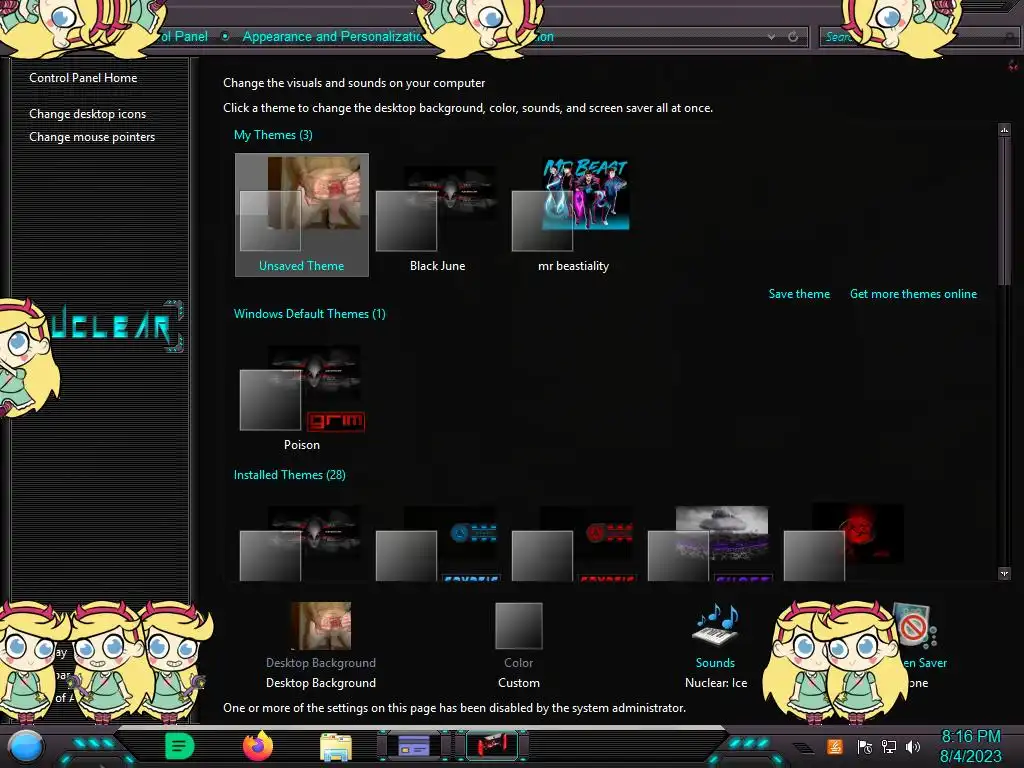The image size is (1024, 768).
Task: Apply the mr beastiality theme
Action: click(x=573, y=216)
